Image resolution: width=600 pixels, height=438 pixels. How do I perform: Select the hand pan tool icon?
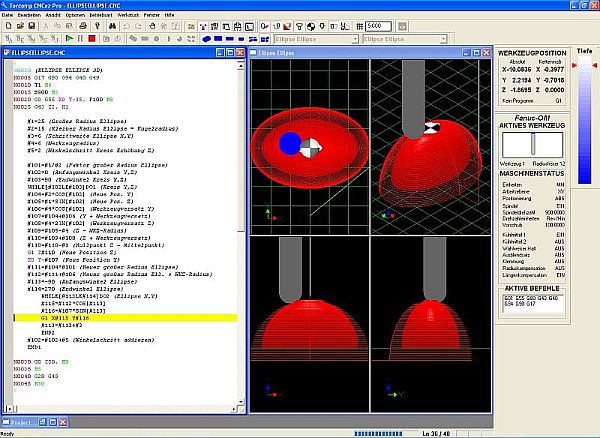point(150,26)
